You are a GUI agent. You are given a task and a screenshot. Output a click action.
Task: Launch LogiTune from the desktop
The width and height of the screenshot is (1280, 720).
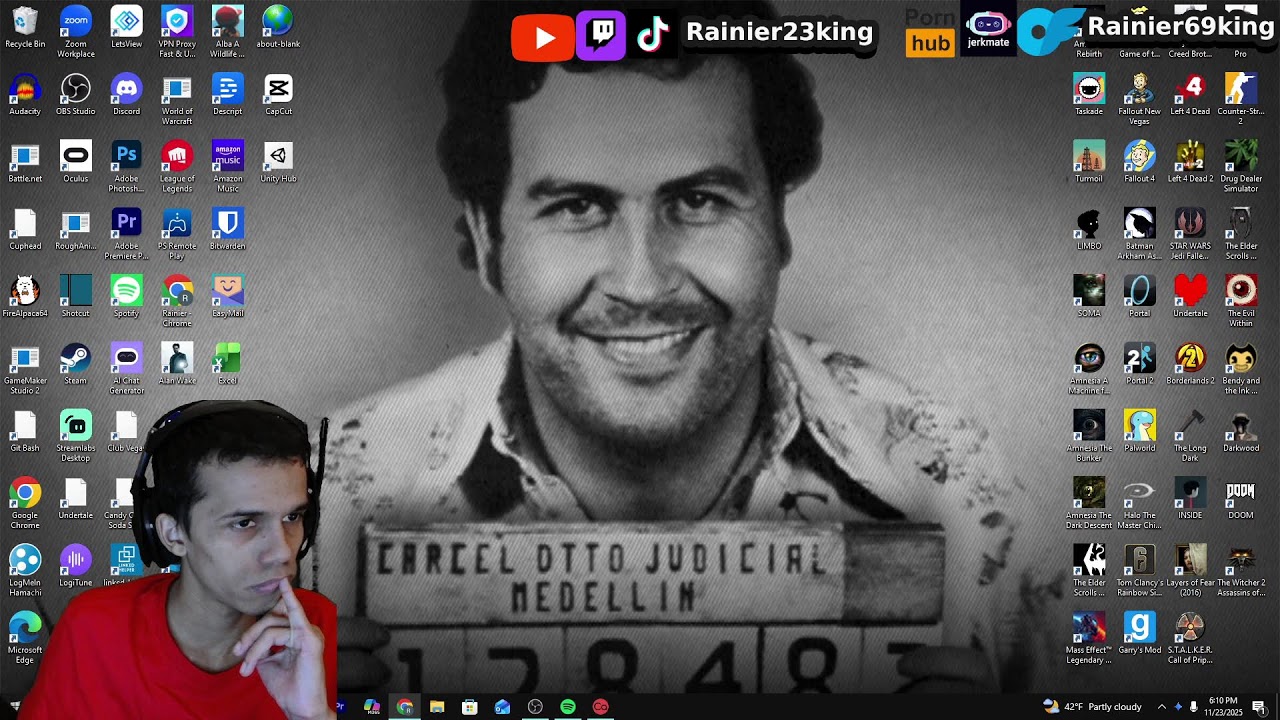[76, 566]
